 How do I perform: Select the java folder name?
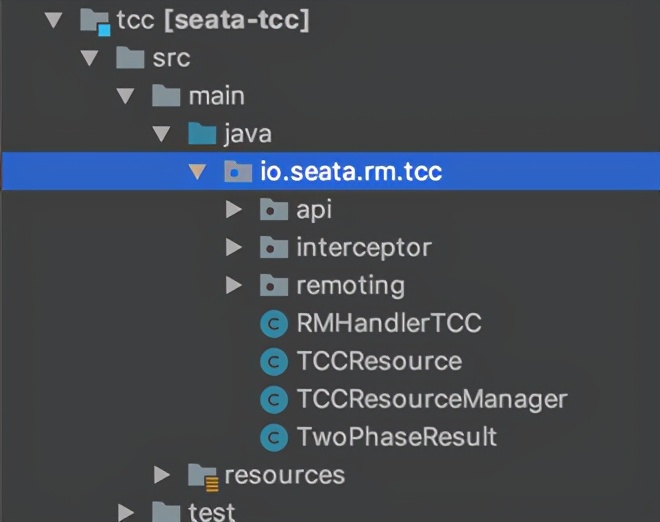pos(248,135)
